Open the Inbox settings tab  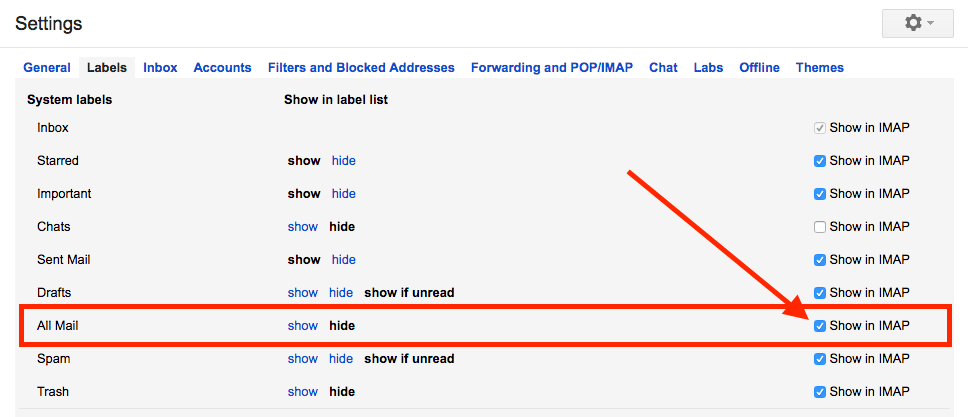(x=160, y=68)
